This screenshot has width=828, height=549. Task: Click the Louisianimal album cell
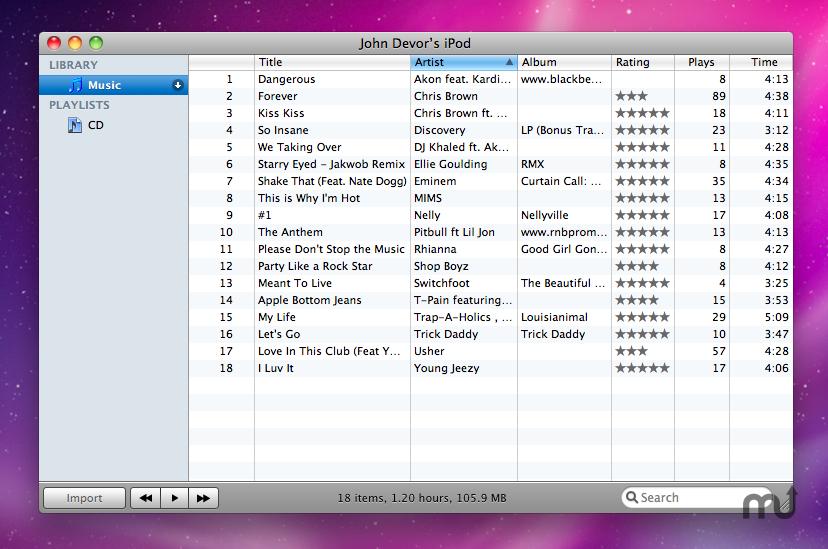click(x=554, y=317)
